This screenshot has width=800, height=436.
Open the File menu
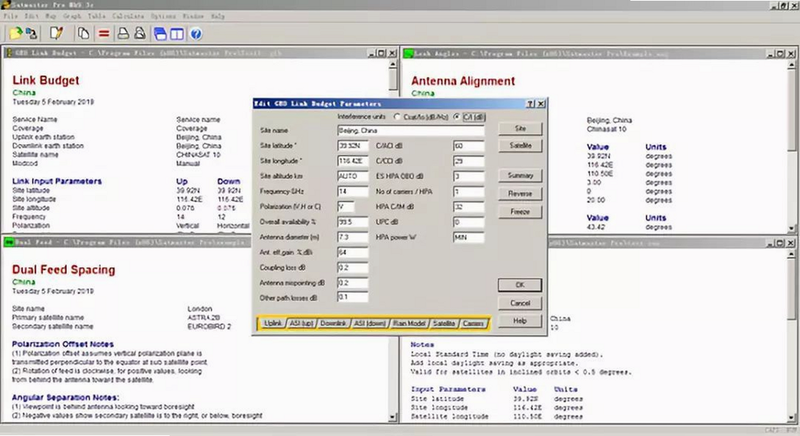tap(10, 16)
